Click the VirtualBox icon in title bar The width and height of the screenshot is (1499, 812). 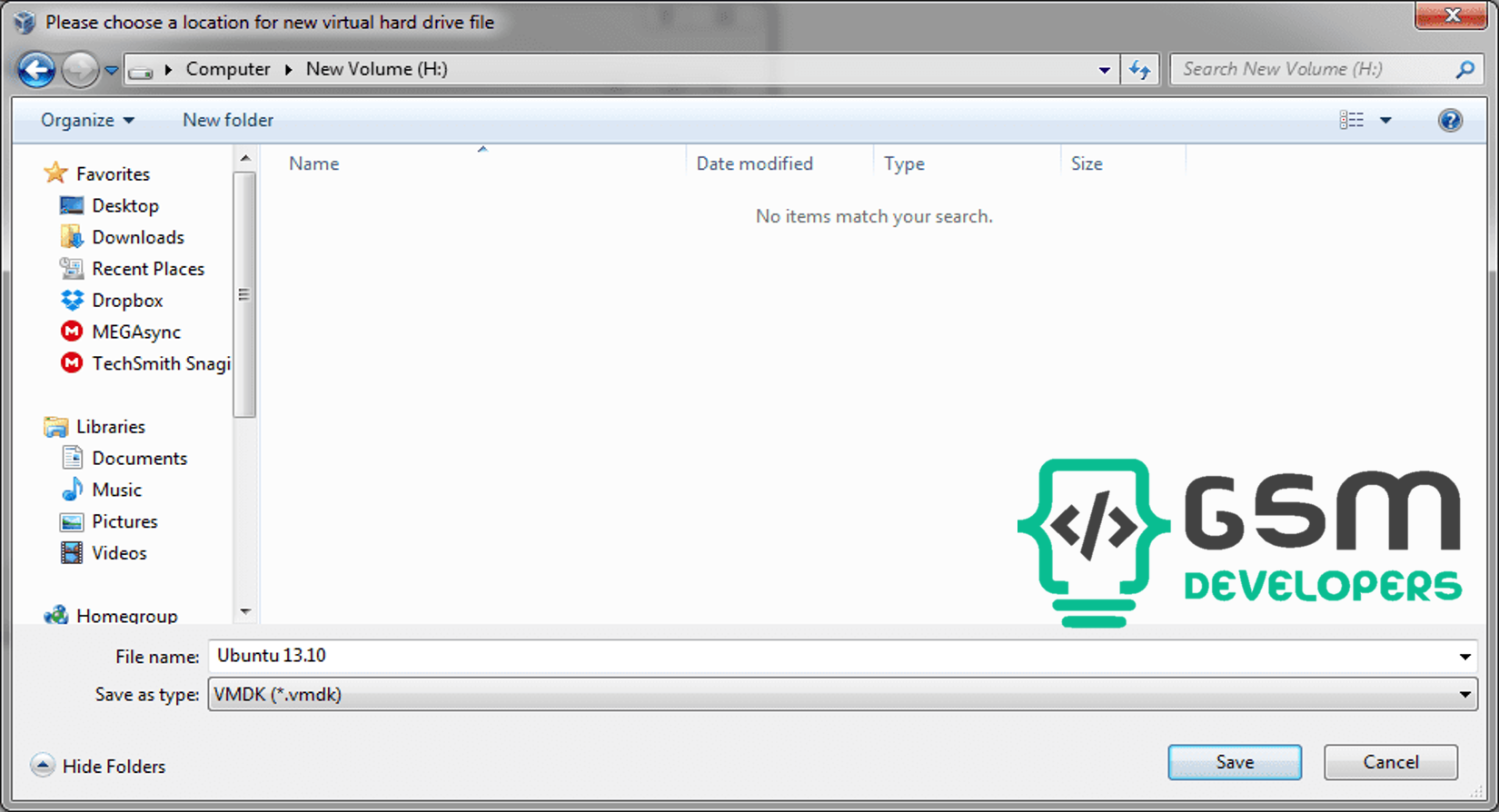coord(25,22)
